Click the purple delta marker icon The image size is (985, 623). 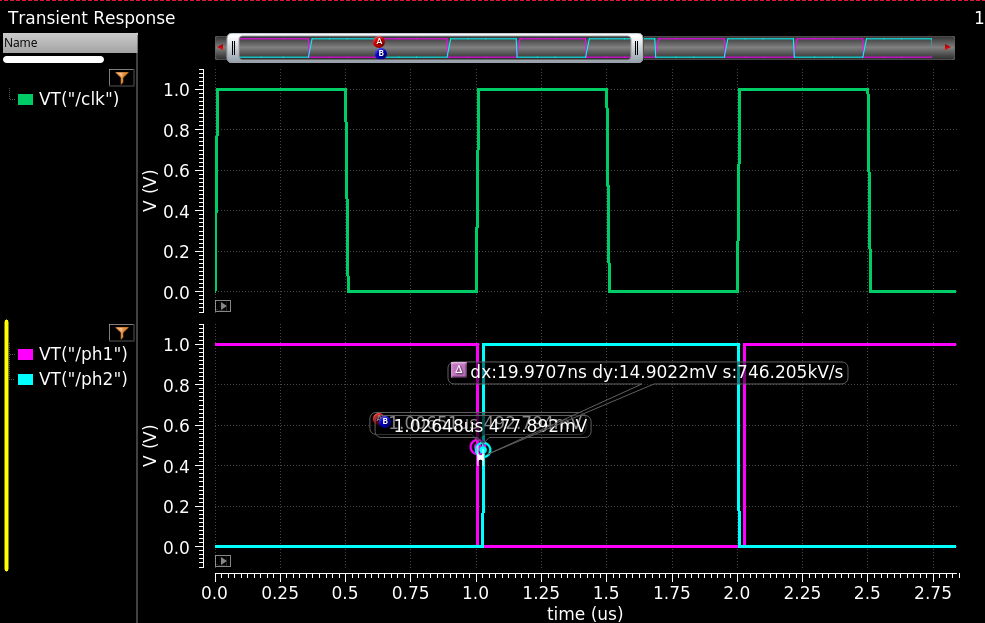point(459,370)
